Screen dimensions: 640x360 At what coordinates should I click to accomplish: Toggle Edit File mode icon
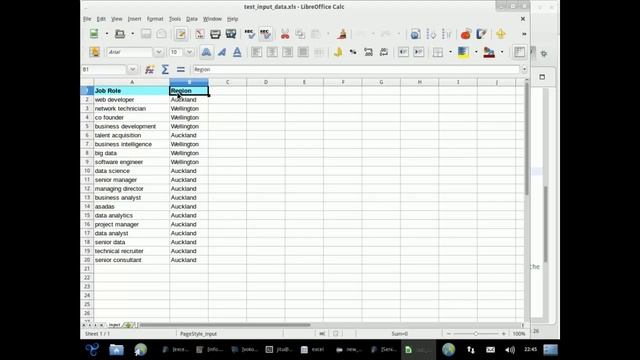click(x=181, y=34)
